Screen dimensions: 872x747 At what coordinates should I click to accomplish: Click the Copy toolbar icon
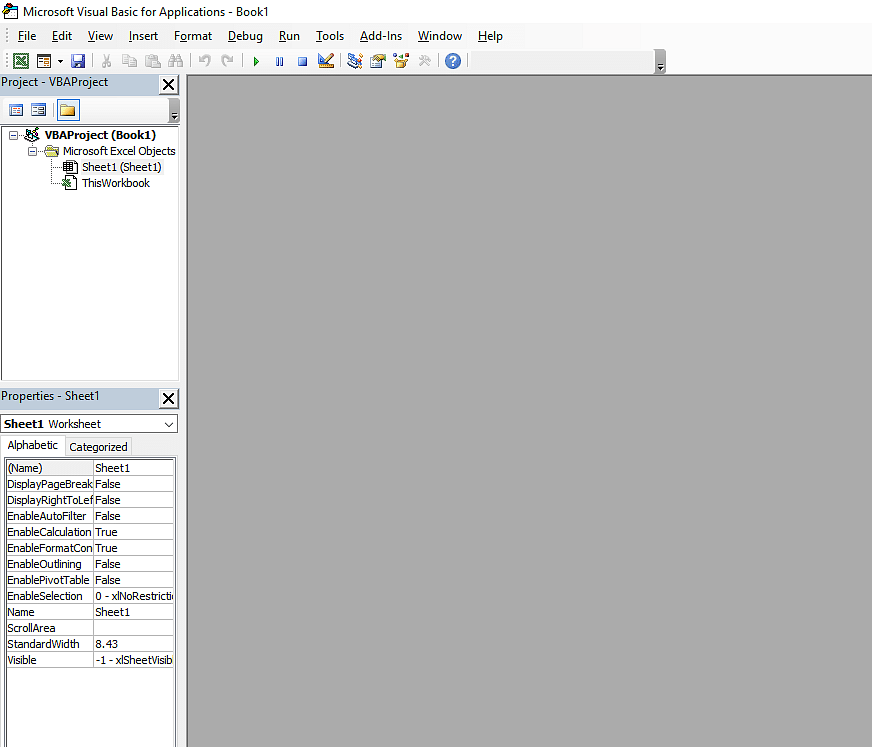tap(129, 61)
